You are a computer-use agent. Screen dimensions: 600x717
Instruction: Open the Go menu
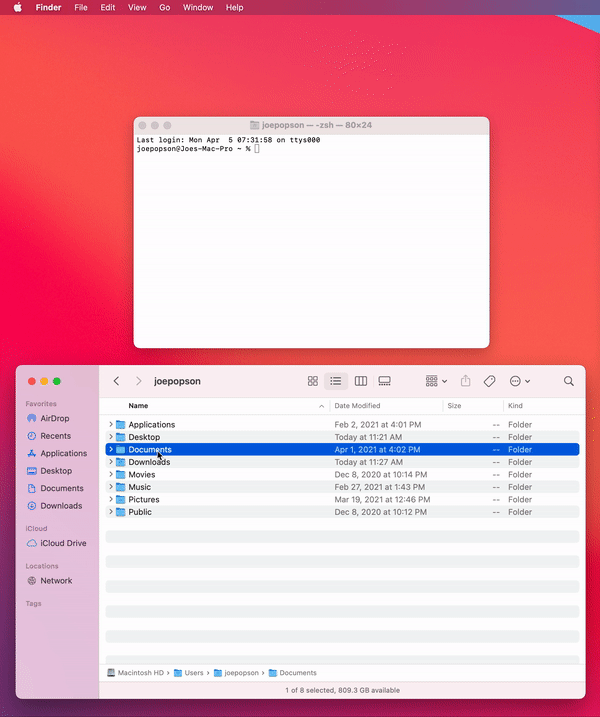point(165,7)
